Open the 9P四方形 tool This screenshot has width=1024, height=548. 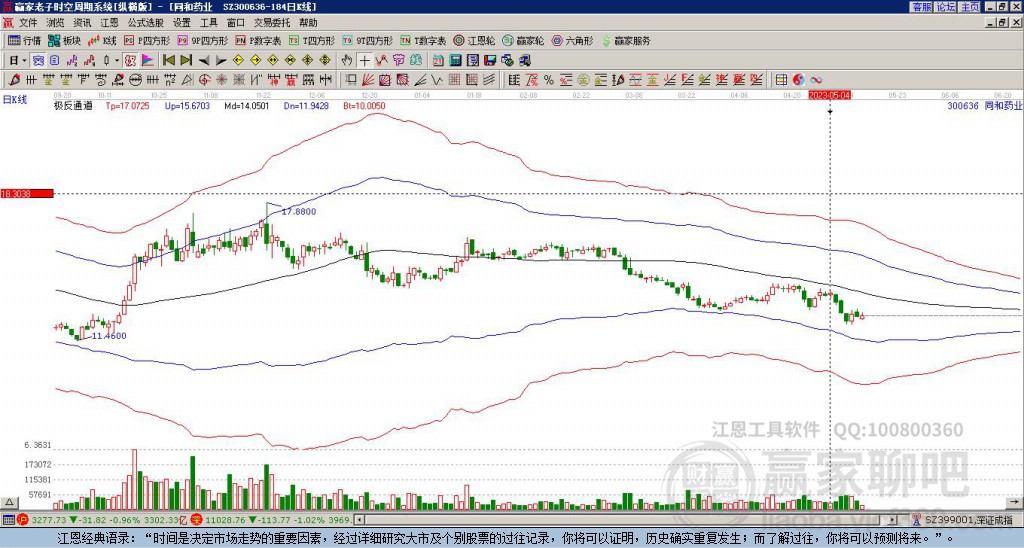[x=203, y=40]
